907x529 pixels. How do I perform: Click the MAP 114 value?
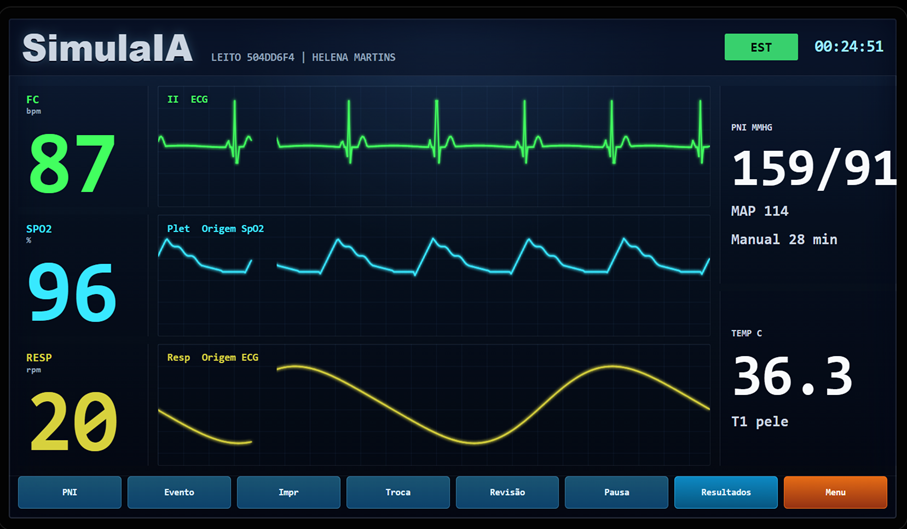[x=759, y=211]
